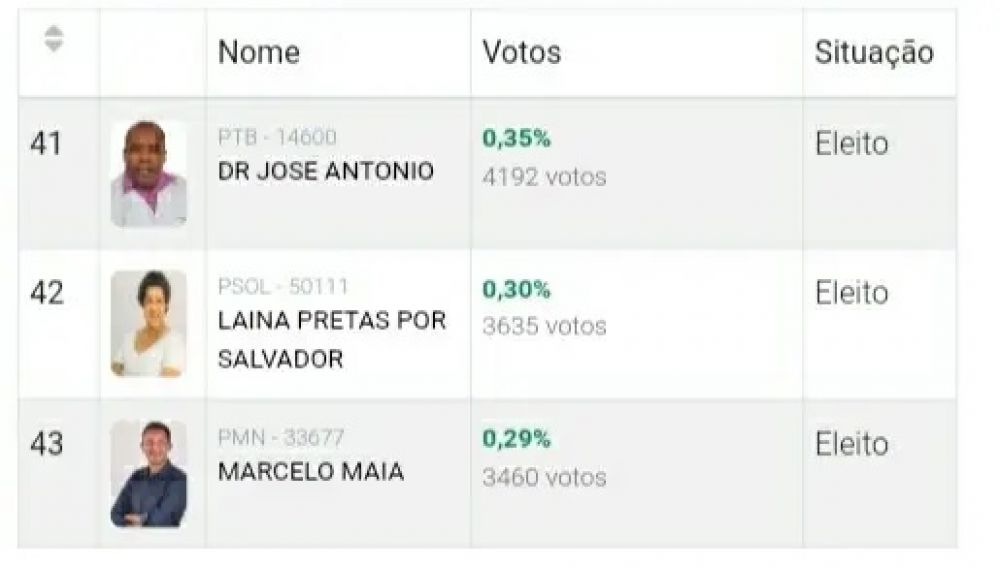Open Dr Jose Antonio candidate photo
The image size is (1000, 568).
(149, 174)
